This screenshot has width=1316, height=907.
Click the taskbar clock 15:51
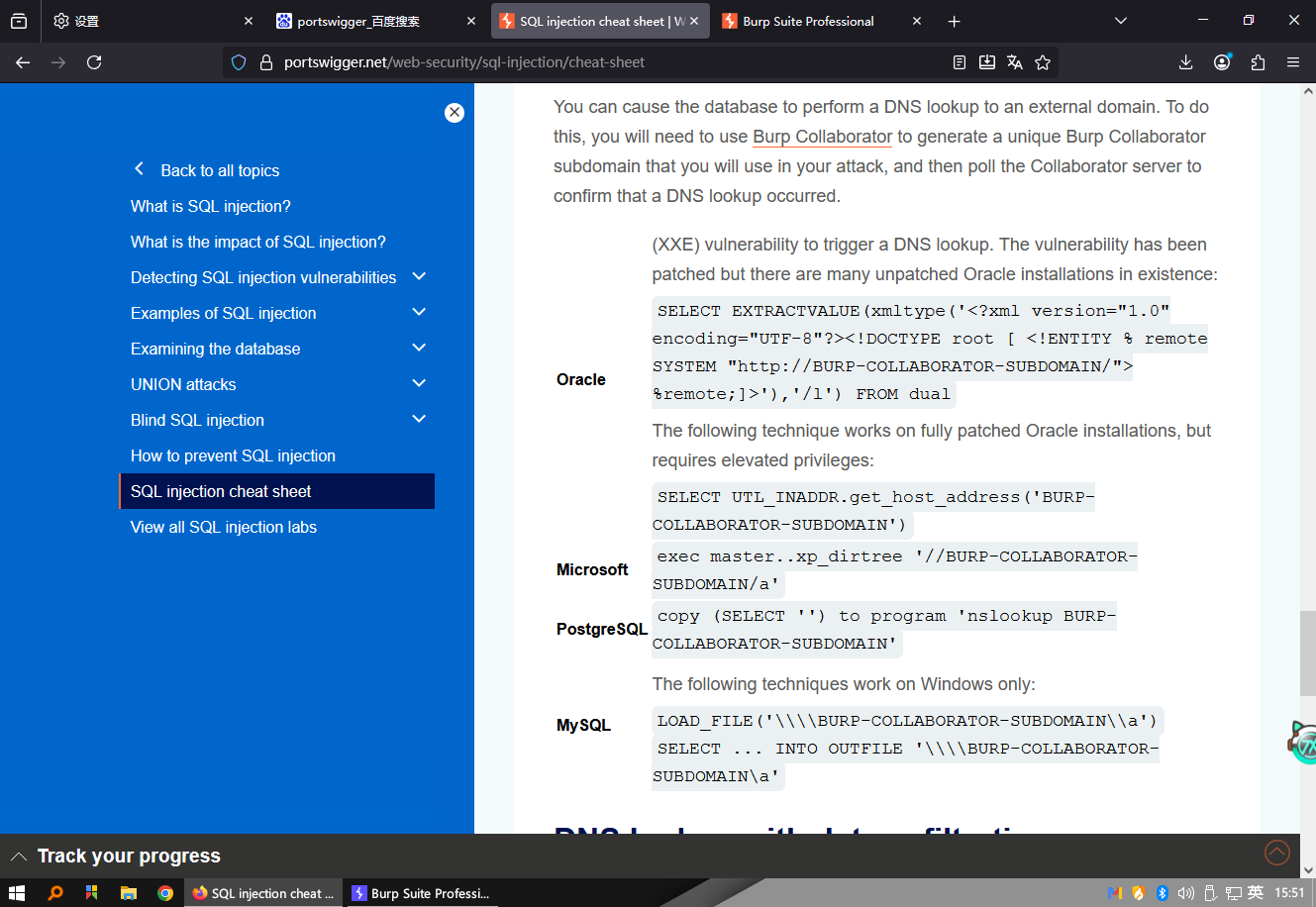(x=1289, y=893)
